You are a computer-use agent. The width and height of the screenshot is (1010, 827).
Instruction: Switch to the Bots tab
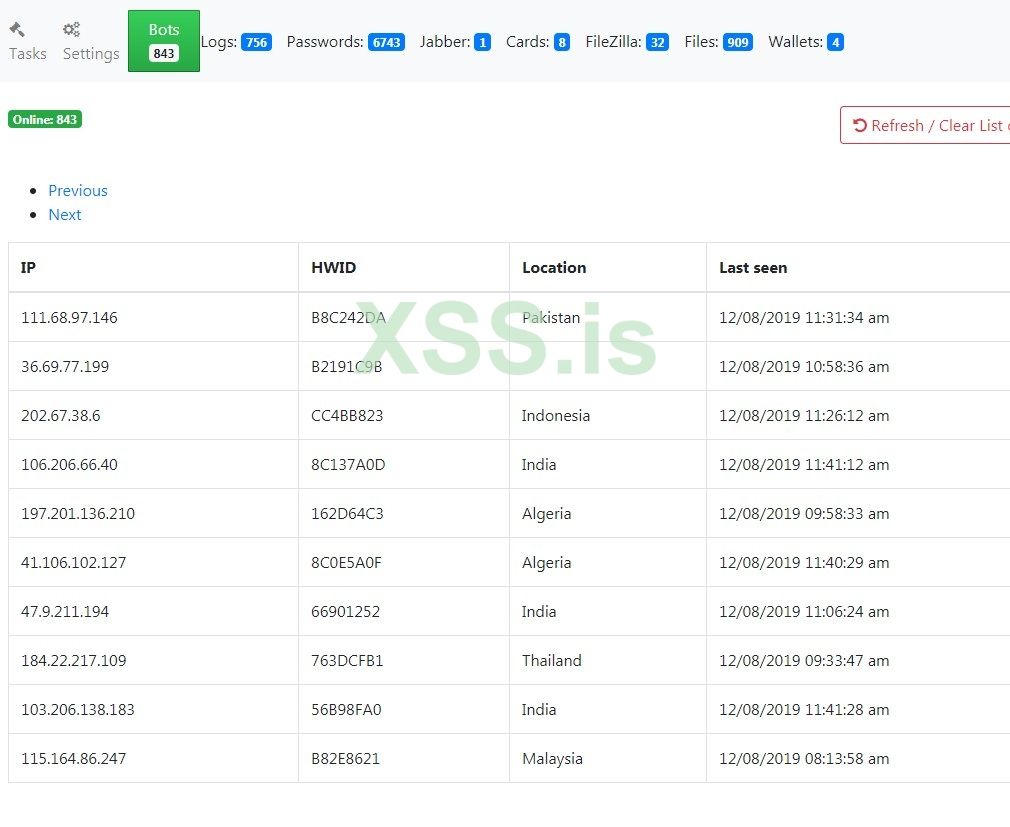pos(163,40)
